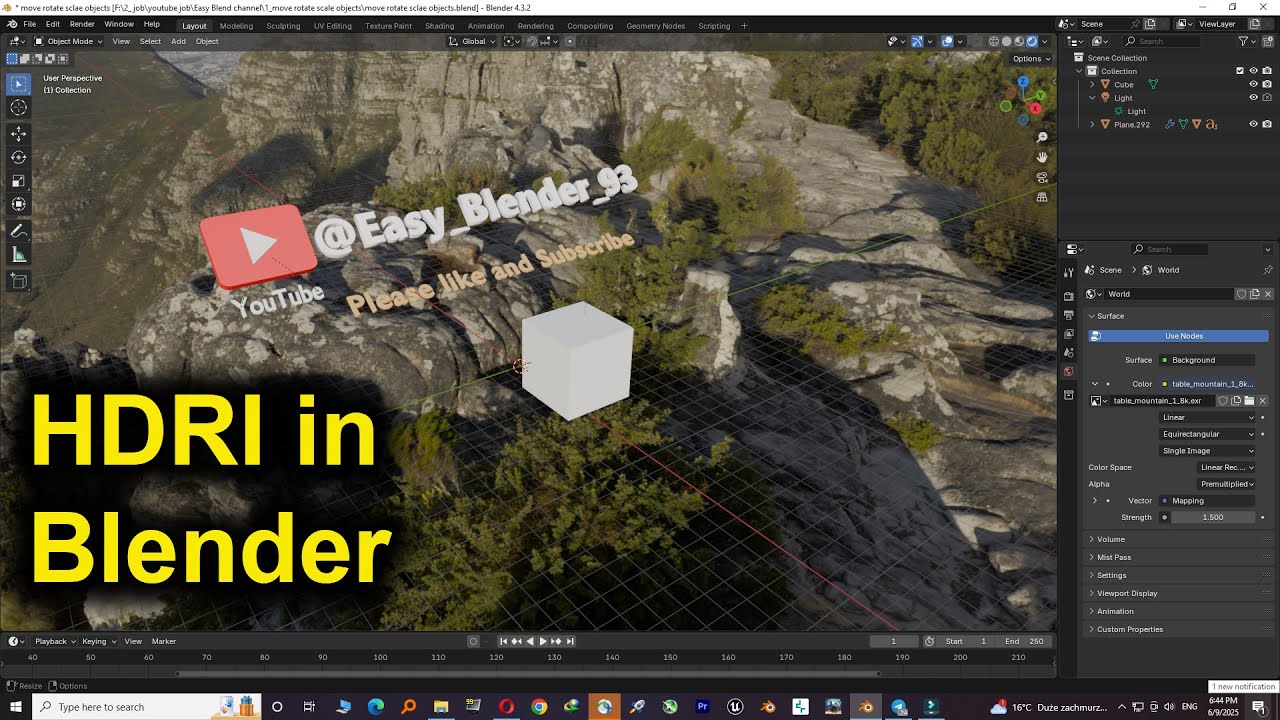This screenshot has height=720, width=1280.
Task: Expand the Vector Mapping row
Action: click(1095, 501)
